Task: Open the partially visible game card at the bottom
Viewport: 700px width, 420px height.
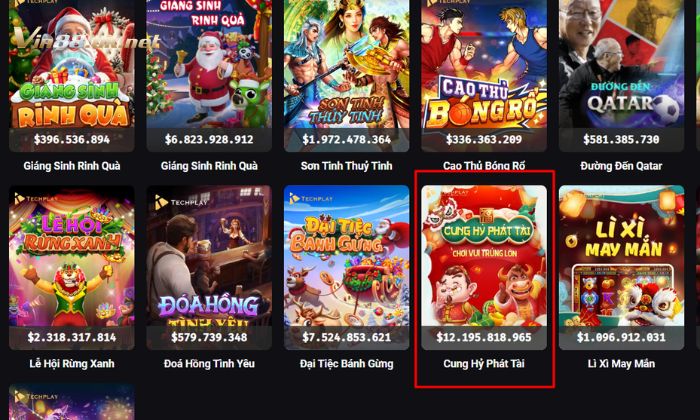Action: click(71, 402)
